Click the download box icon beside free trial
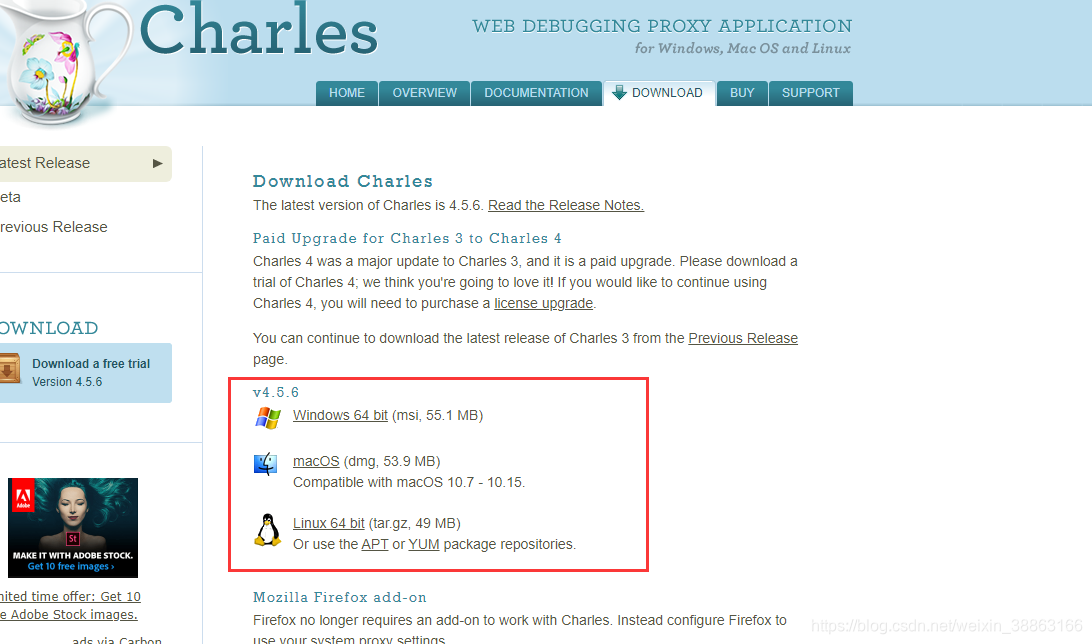Viewport: 1092px width, 644px height. click(x=10, y=369)
